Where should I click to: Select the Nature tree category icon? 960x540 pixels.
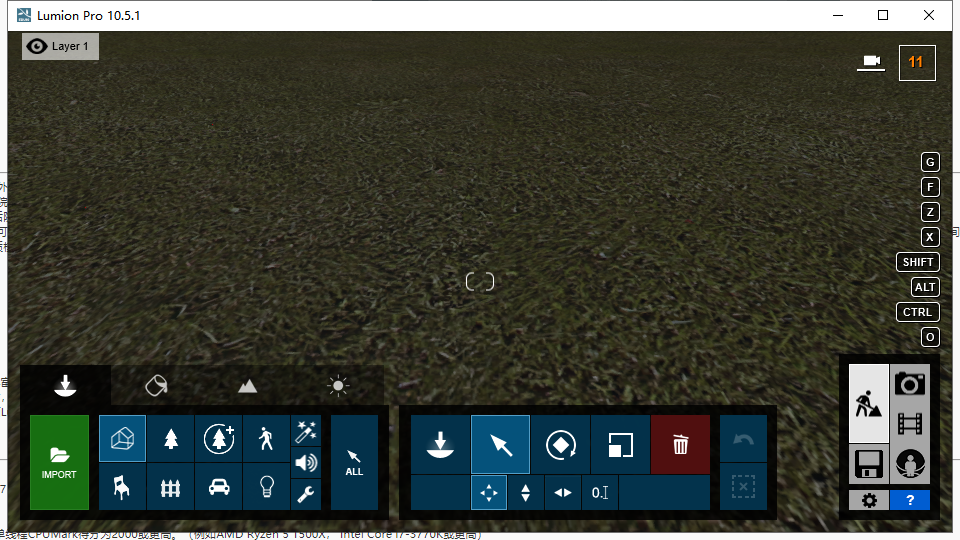pos(171,439)
